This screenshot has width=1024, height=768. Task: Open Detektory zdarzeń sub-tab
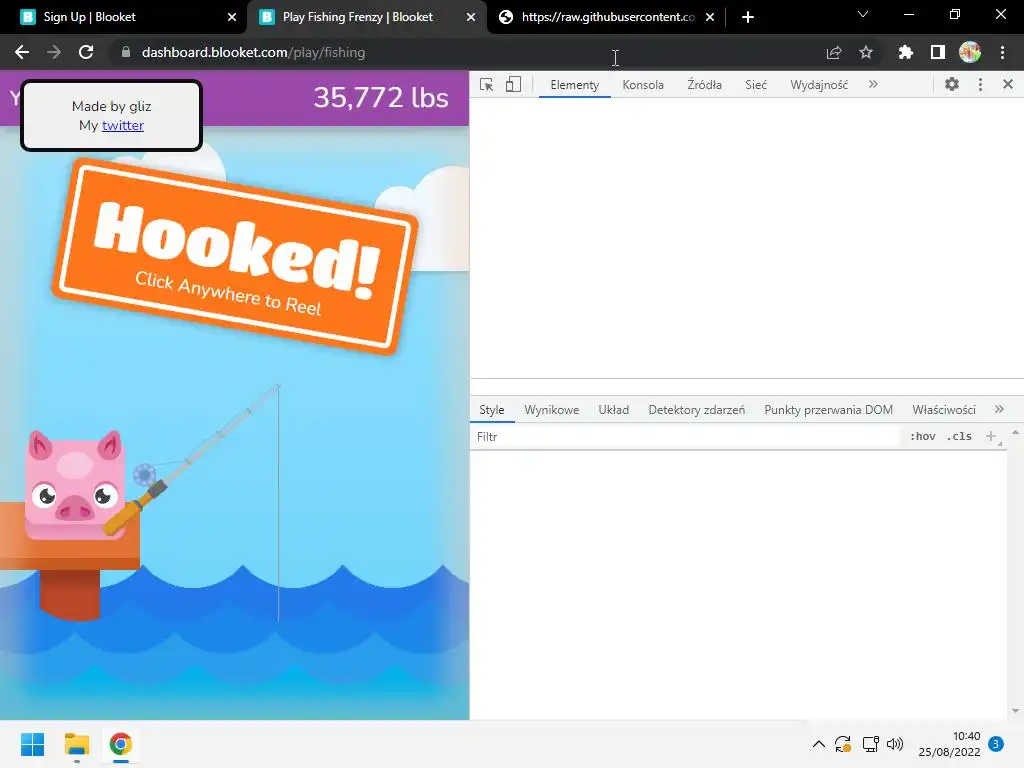(x=697, y=409)
